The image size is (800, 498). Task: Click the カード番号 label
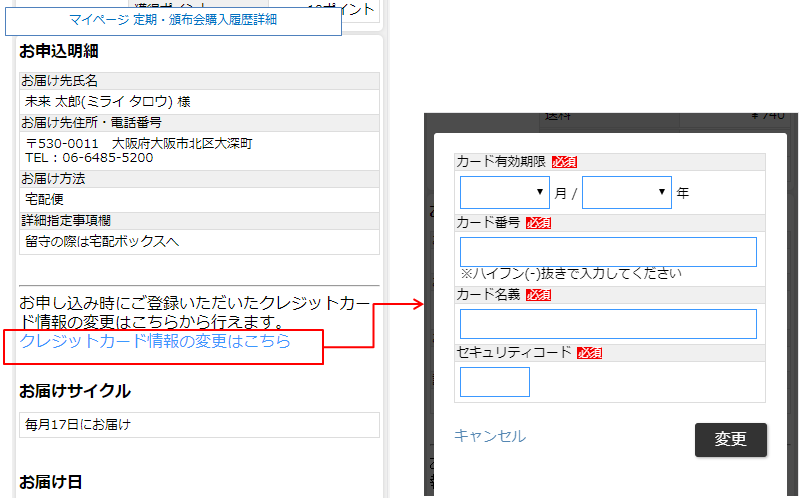[488, 222]
